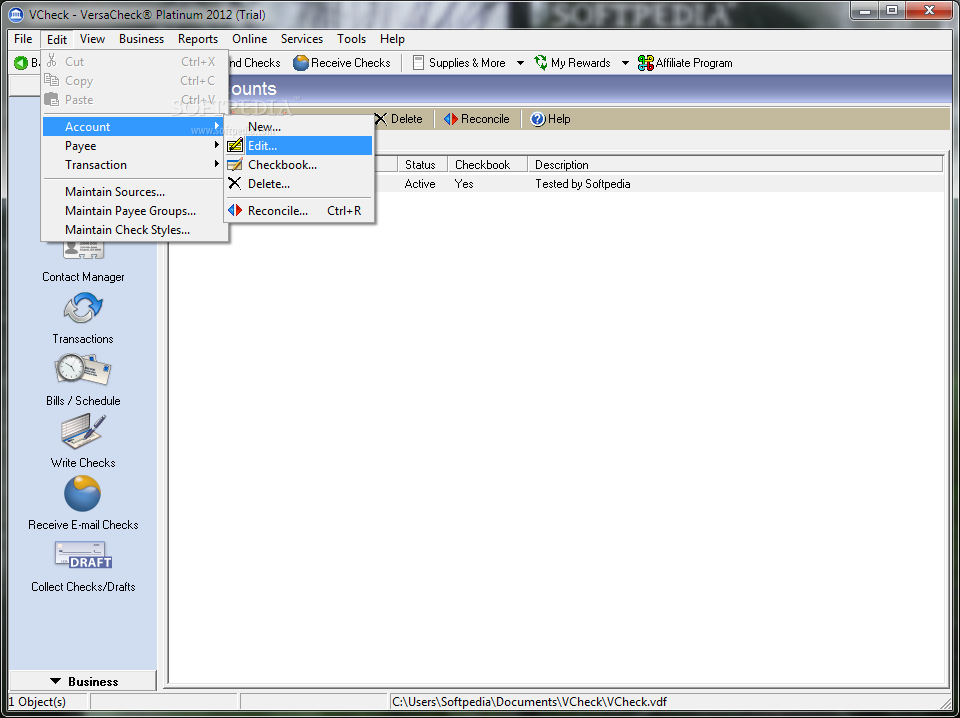Open Supplies & More toolbar item
Viewport: 960px width, 718px height.
coord(459,62)
